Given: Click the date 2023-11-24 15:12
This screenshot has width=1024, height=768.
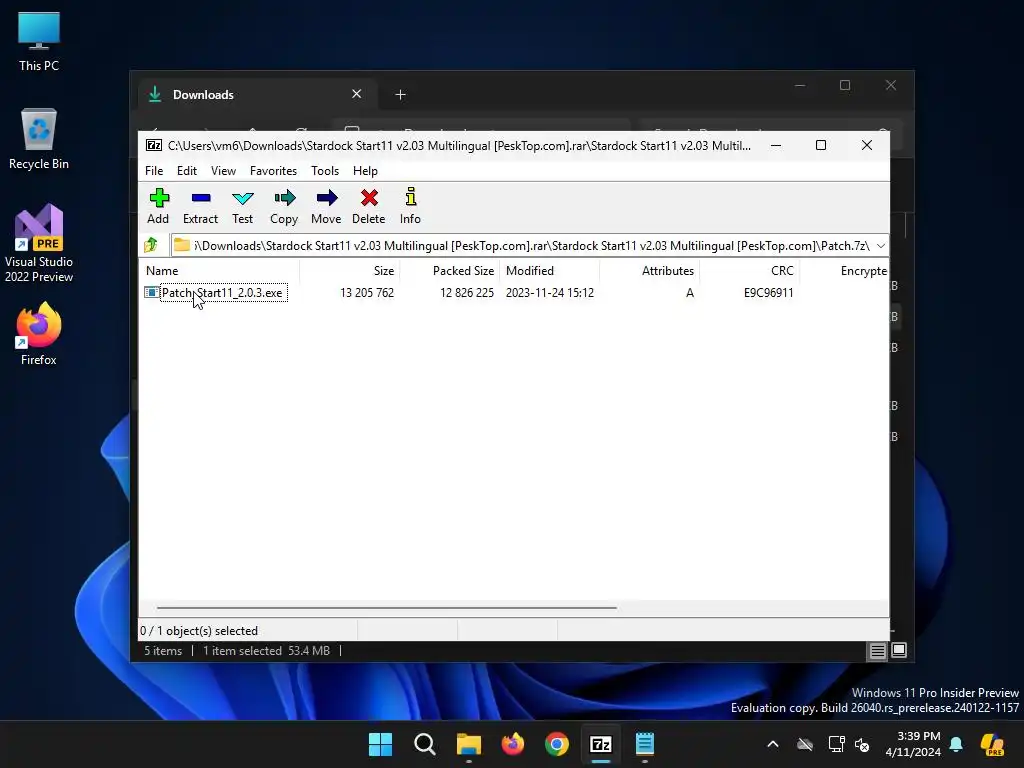Looking at the screenshot, I should click(550, 293).
